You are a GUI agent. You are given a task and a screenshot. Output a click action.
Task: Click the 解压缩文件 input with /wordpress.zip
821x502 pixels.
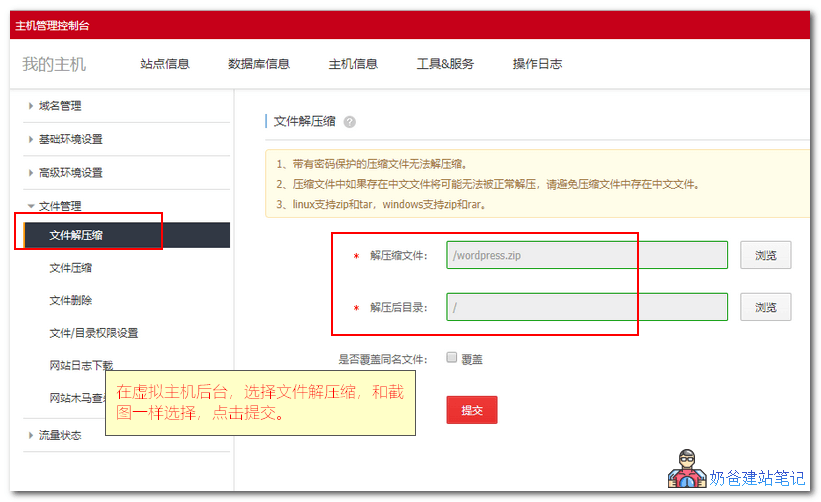click(x=587, y=255)
